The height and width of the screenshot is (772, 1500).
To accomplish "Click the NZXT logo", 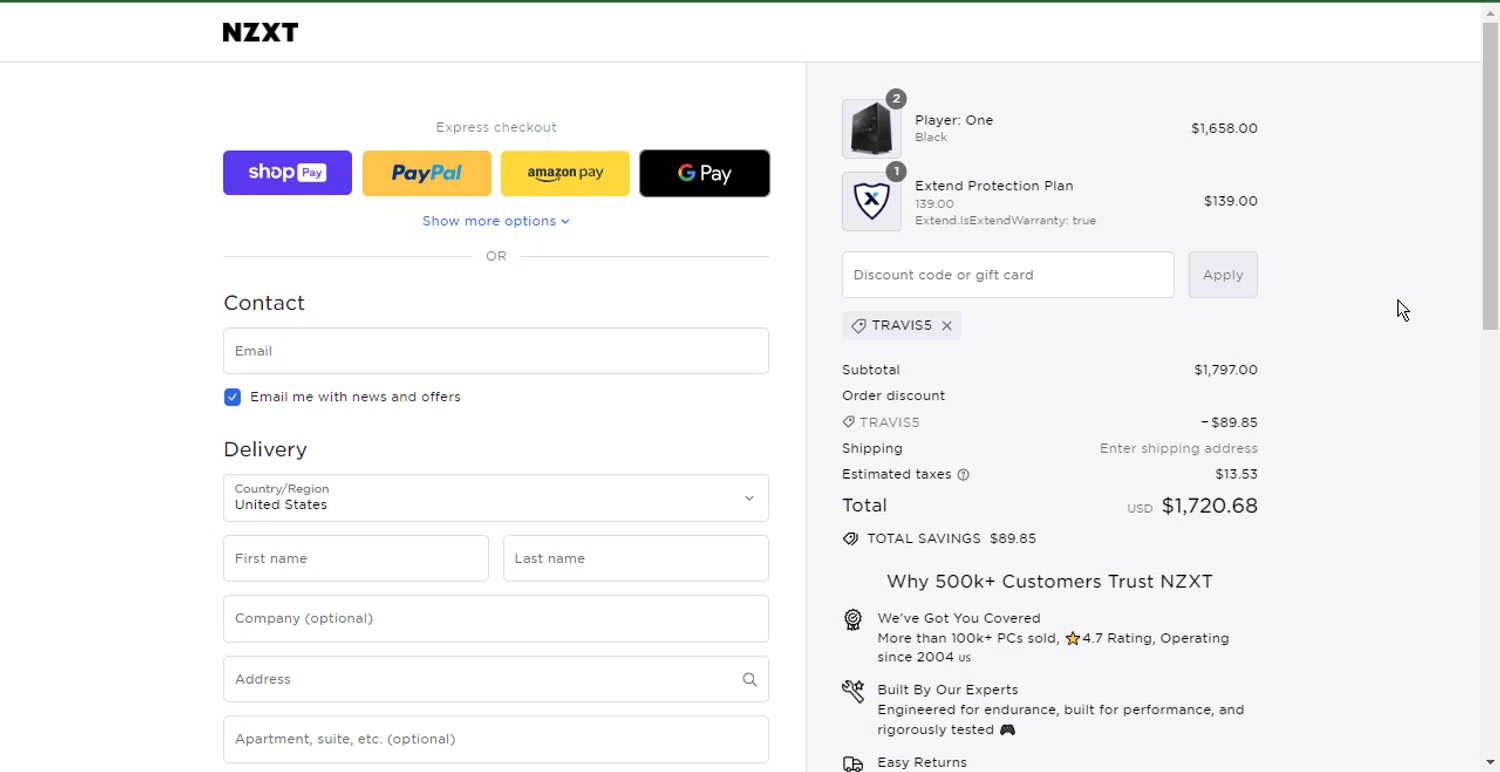I will (x=260, y=32).
